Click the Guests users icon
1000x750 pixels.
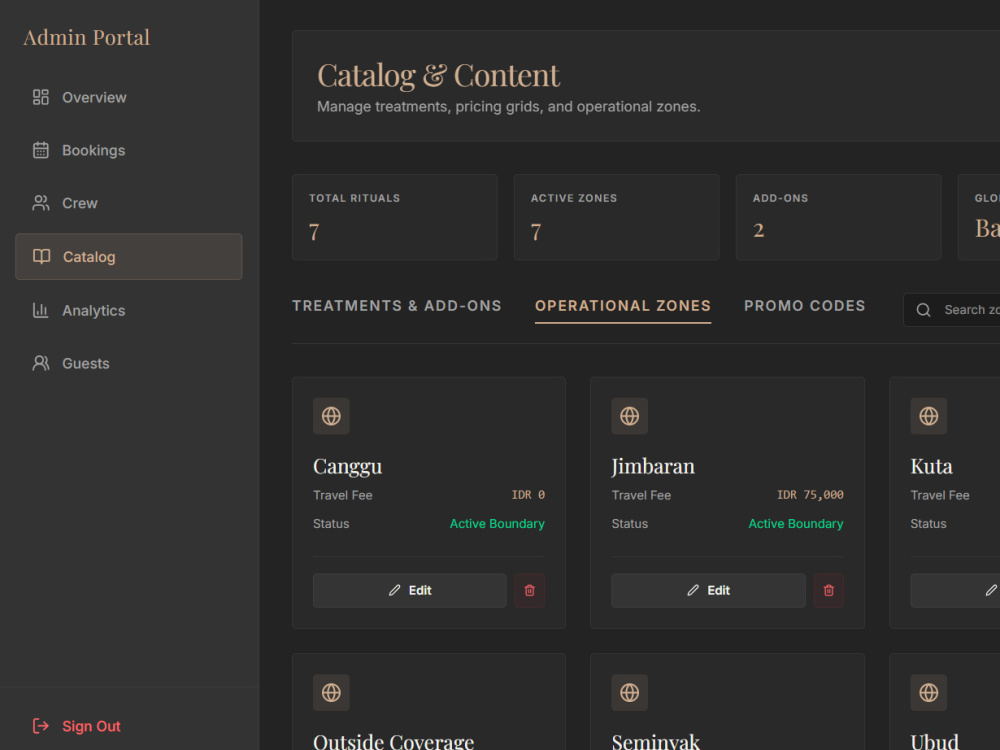41,364
